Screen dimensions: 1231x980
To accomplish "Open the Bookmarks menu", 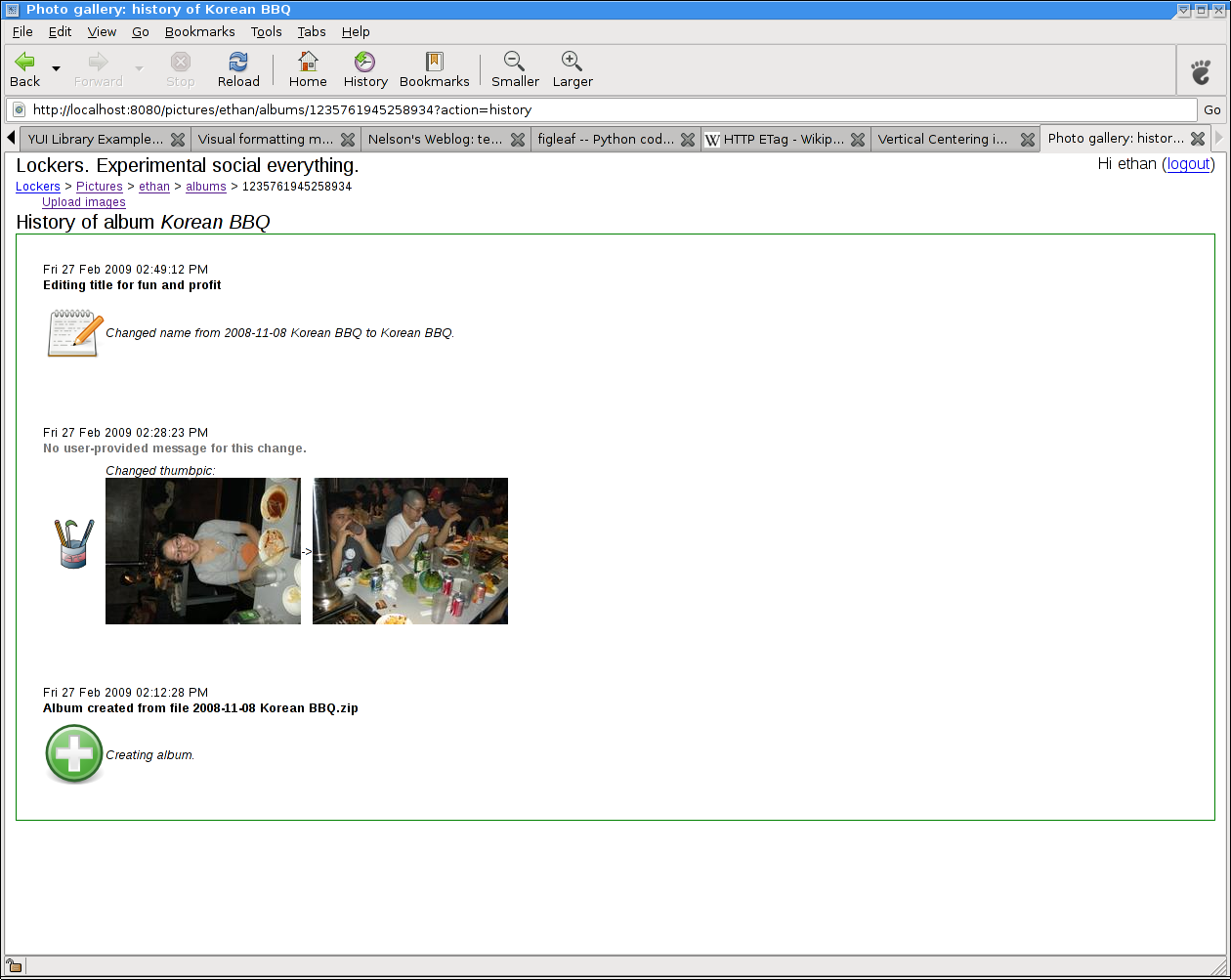I will coord(199,31).
